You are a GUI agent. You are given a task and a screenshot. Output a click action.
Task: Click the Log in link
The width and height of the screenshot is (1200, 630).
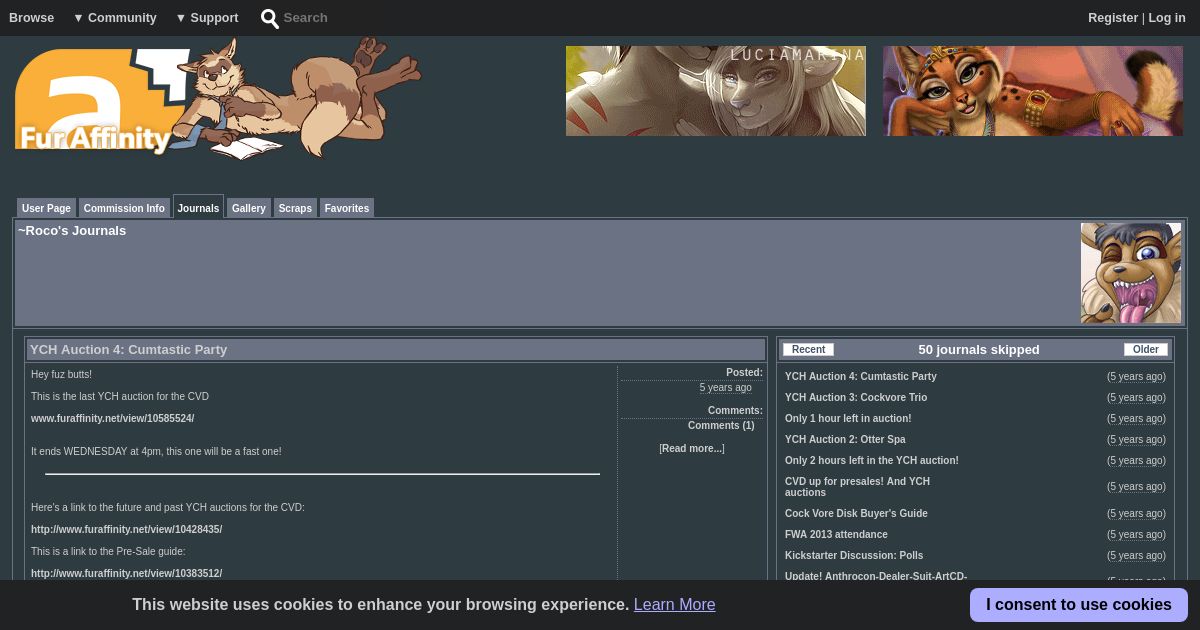(x=1167, y=18)
